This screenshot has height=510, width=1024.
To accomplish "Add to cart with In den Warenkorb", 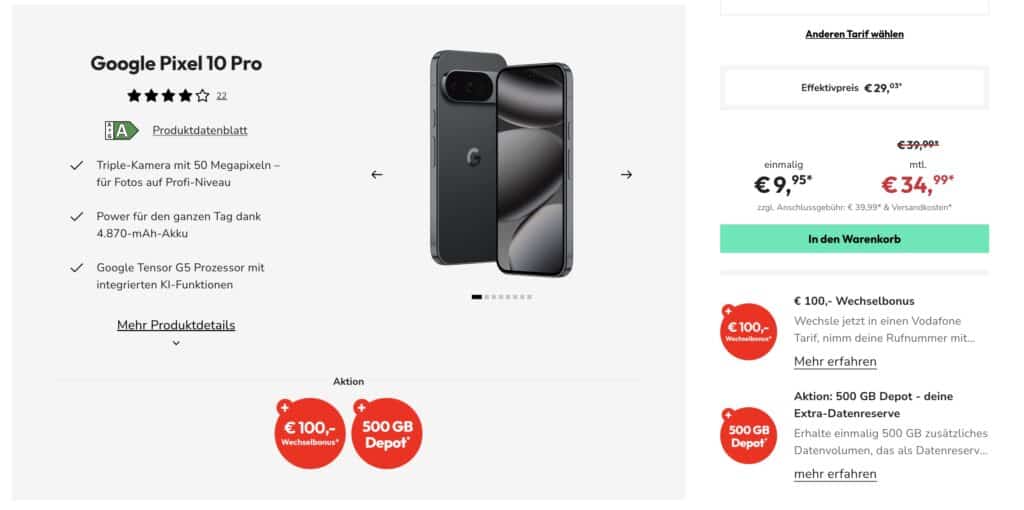I will (x=854, y=239).
